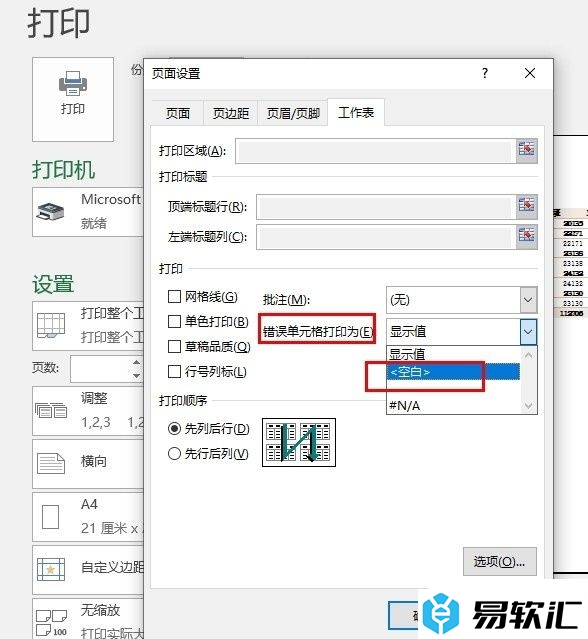Image resolution: width=588 pixels, height=639 pixels.
Task: Enable the 行号列标 row and column headings checkbox
Action: [x=174, y=372]
